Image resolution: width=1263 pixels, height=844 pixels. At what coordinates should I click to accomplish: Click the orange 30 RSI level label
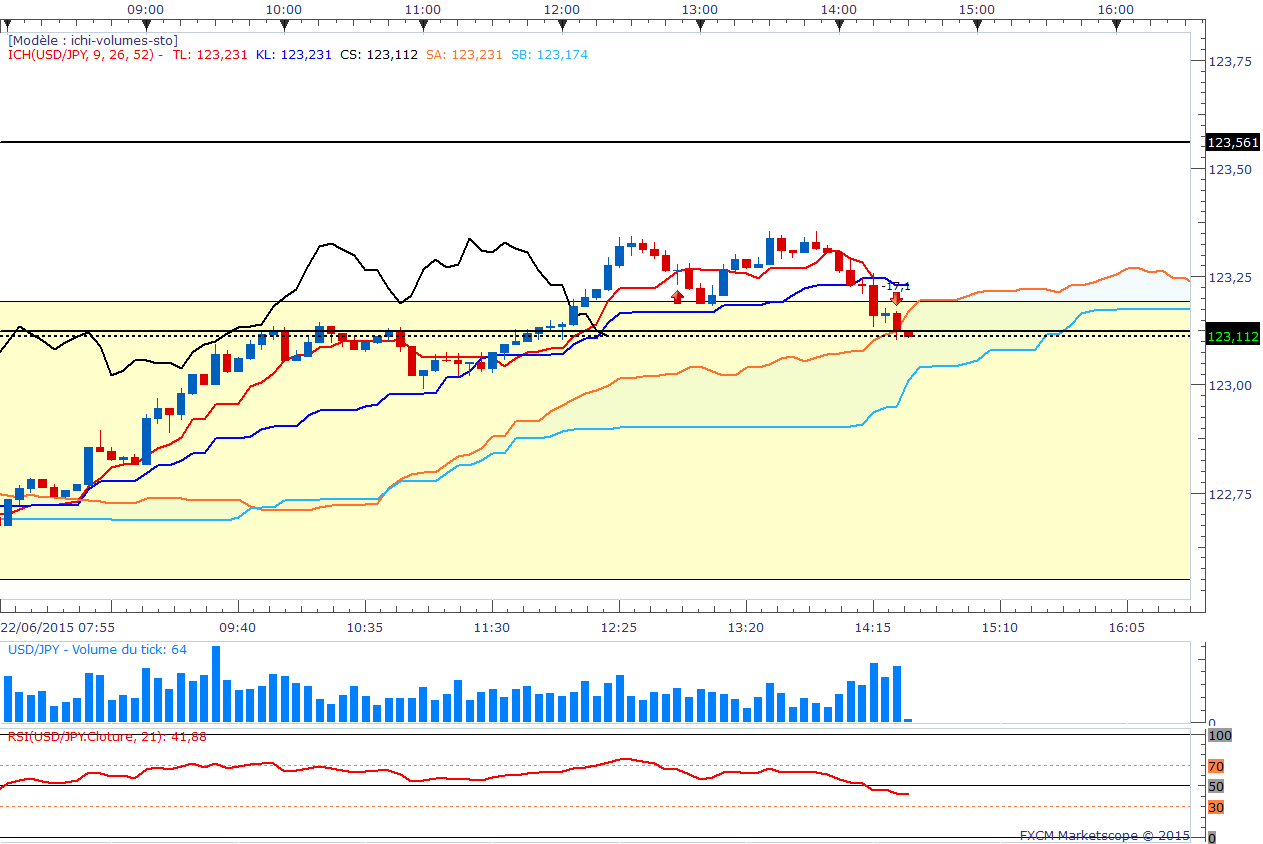click(x=1216, y=807)
